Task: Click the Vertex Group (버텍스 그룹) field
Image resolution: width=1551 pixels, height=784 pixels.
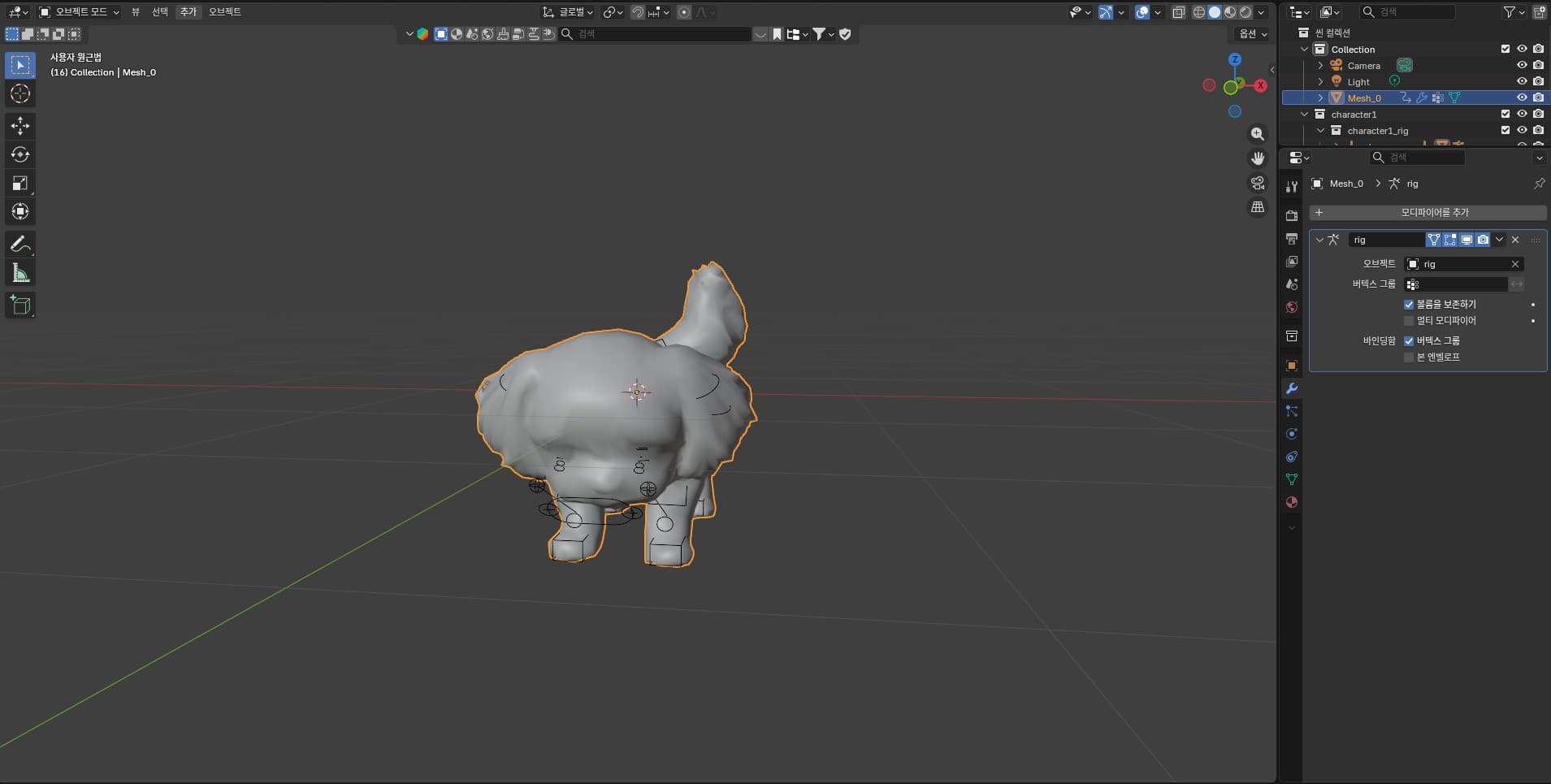Action: tap(1456, 284)
